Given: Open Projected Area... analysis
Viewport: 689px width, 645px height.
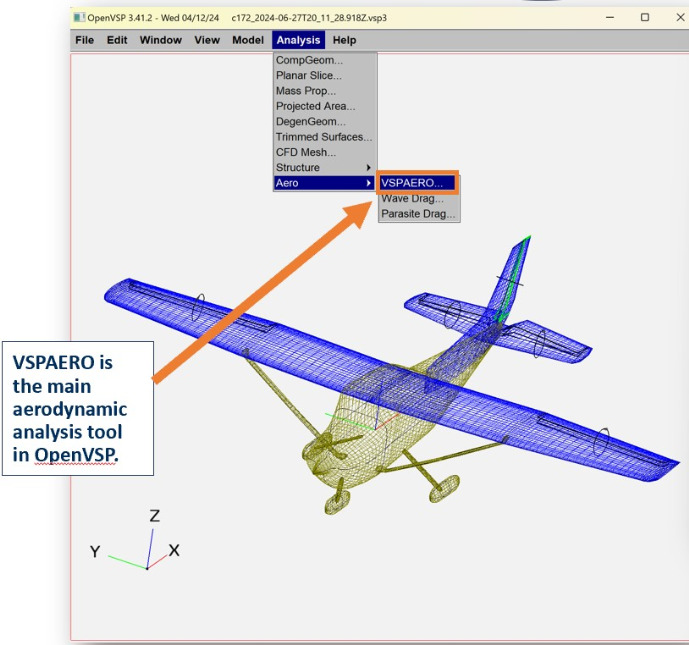Looking at the screenshot, I should [x=315, y=106].
